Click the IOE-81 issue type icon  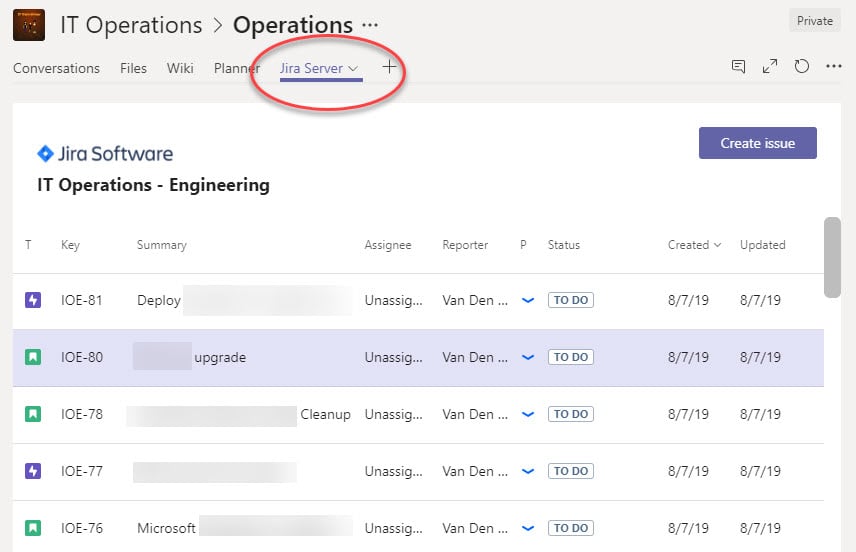[33, 300]
